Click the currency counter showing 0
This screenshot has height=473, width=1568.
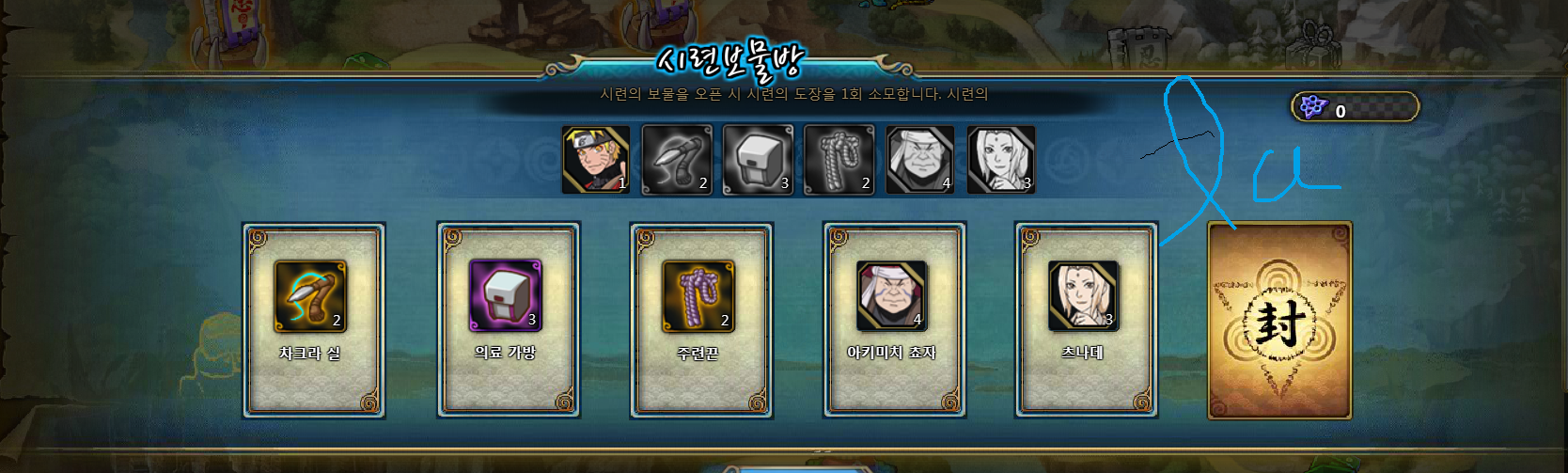pyautogui.click(x=1355, y=107)
